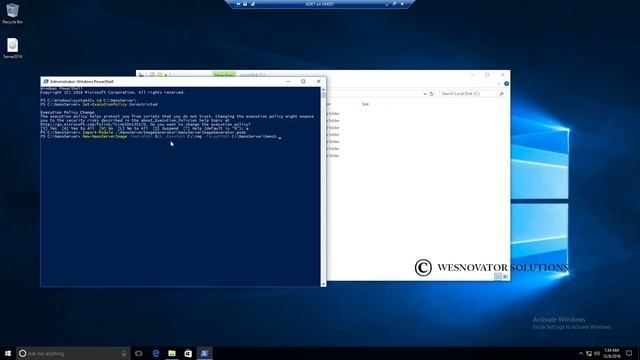Click the Size column header in Explorer
The height and width of the screenshot is (360, 640).
point(365,104)
